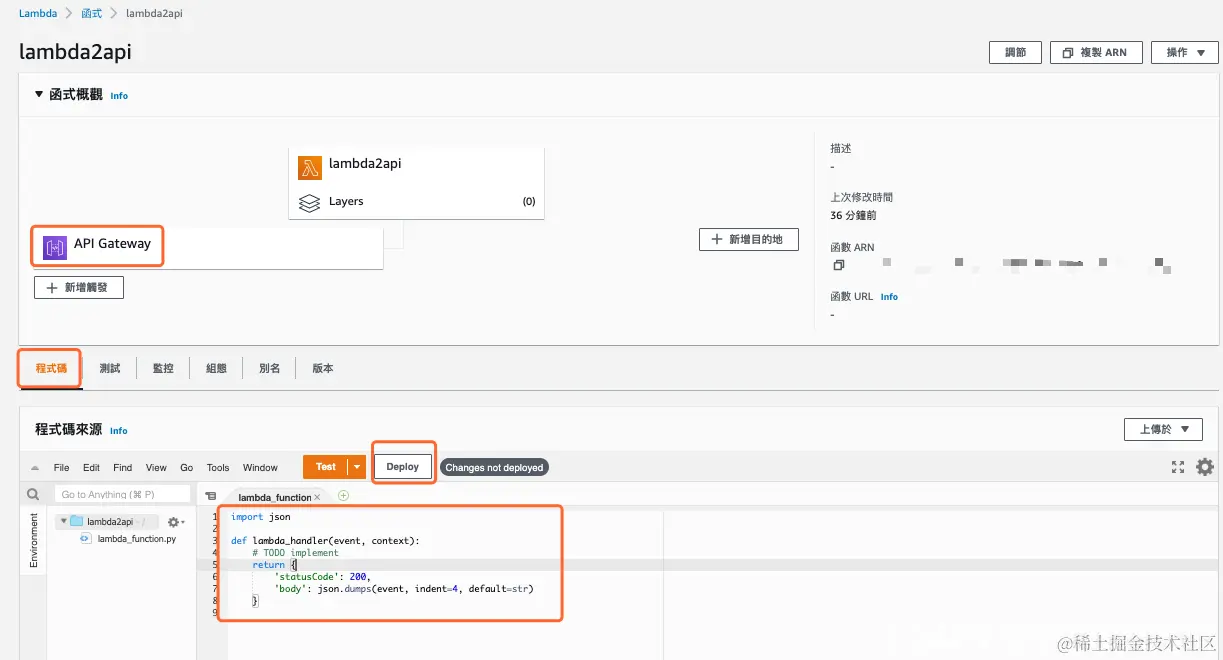
Task: Open the folder settings gear dropdown
Action: pyautogui.click(x=176, y=522)
